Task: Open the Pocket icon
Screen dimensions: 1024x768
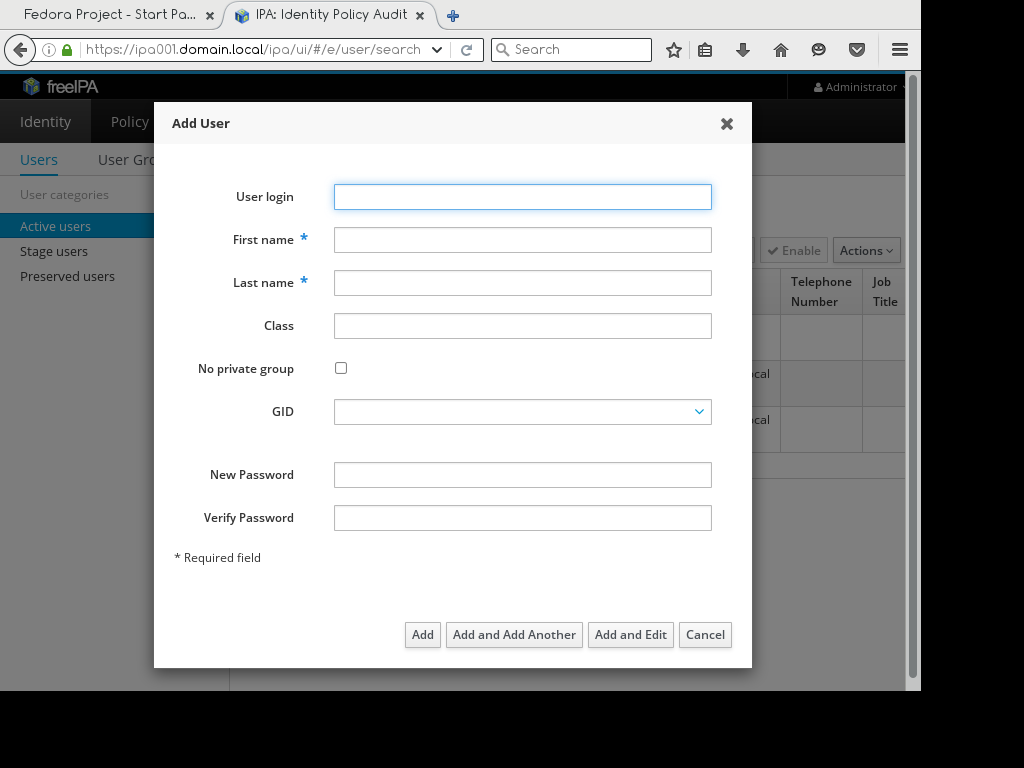Action: point(857,50)
